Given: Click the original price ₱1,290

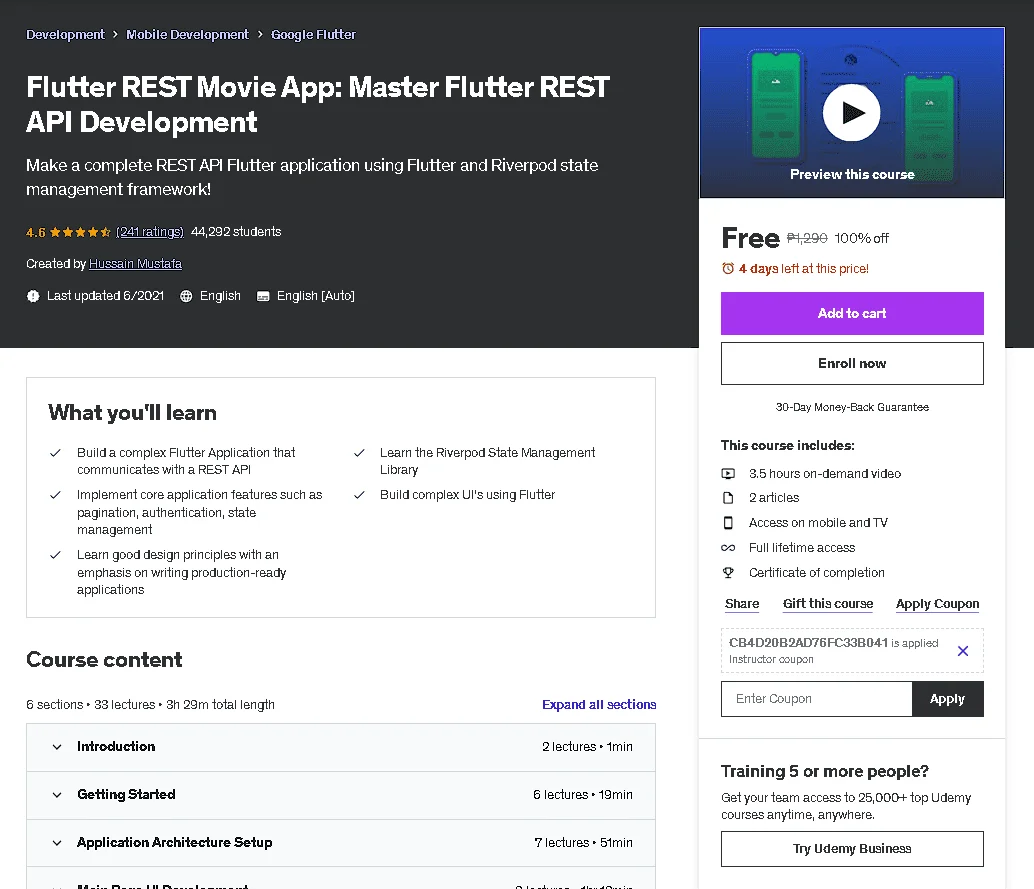Looking at the screenshot, I should point(807,238).
